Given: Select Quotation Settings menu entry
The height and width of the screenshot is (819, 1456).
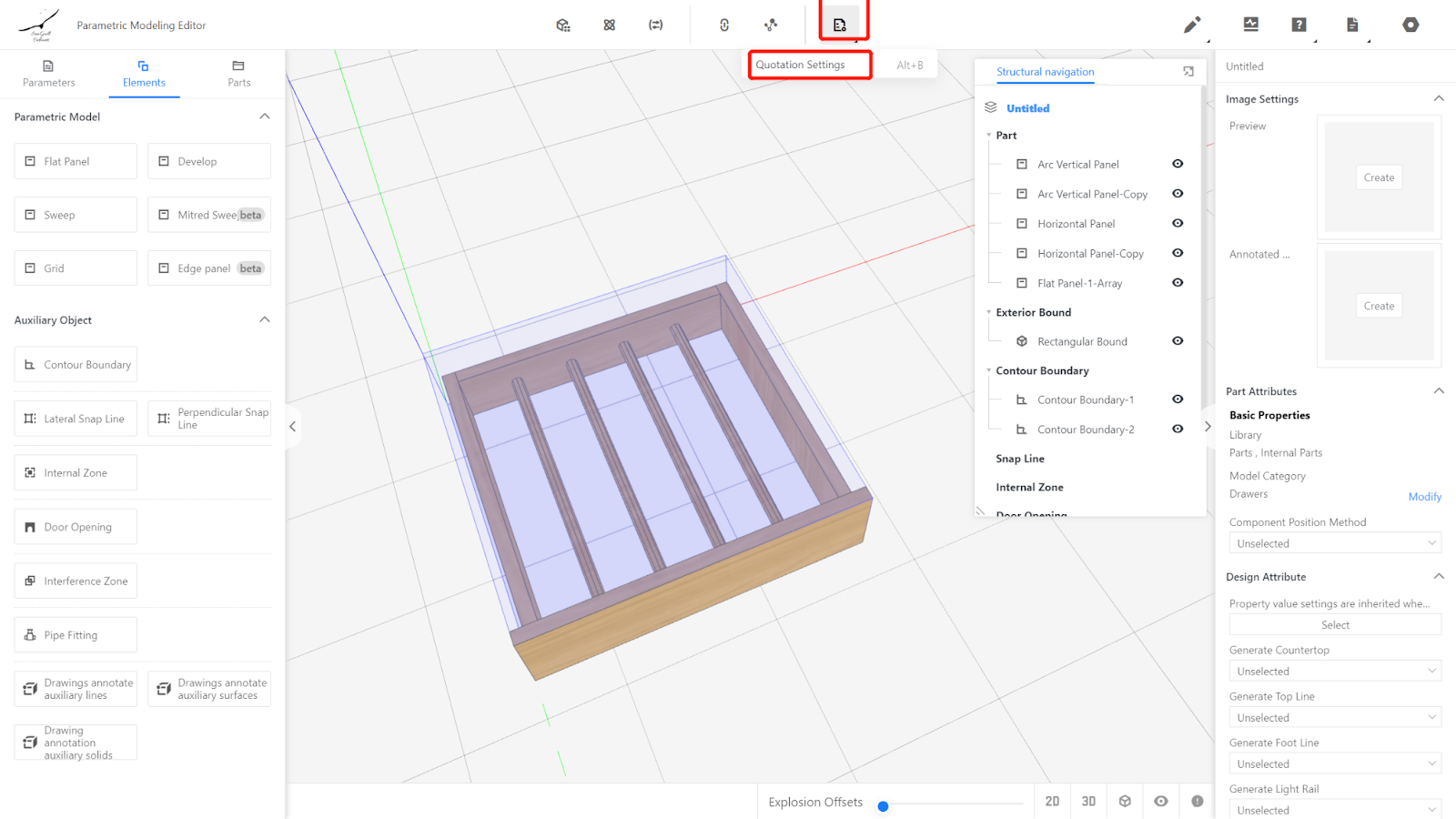Looking at the screenshot, I should point(801,65).
